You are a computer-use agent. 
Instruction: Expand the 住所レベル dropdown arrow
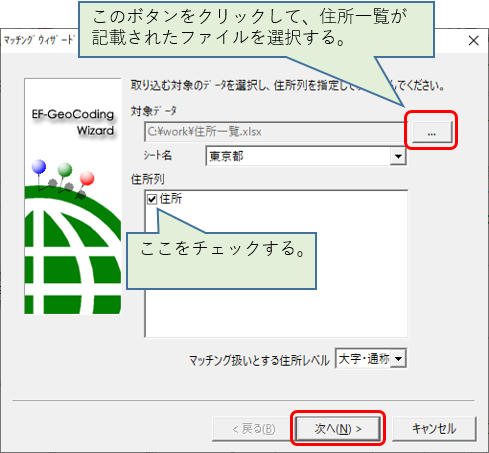(398, 359)
